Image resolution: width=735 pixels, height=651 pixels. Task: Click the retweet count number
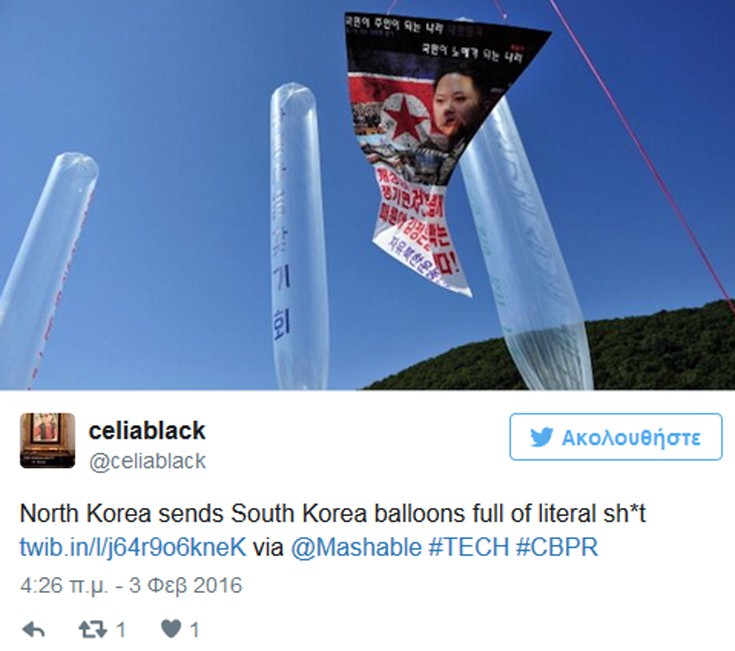[x=121, y=630]
